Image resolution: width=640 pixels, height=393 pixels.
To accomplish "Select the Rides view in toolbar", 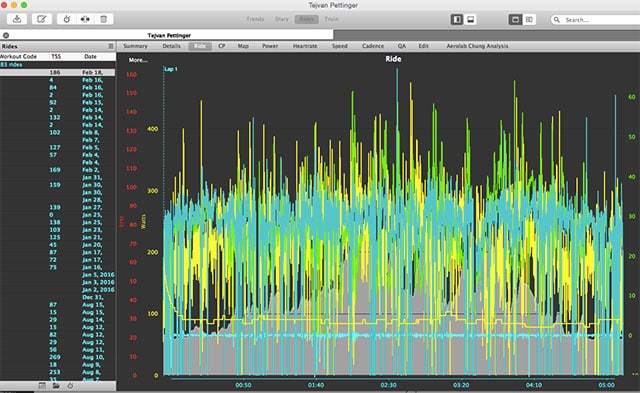I will click(307, 19).
